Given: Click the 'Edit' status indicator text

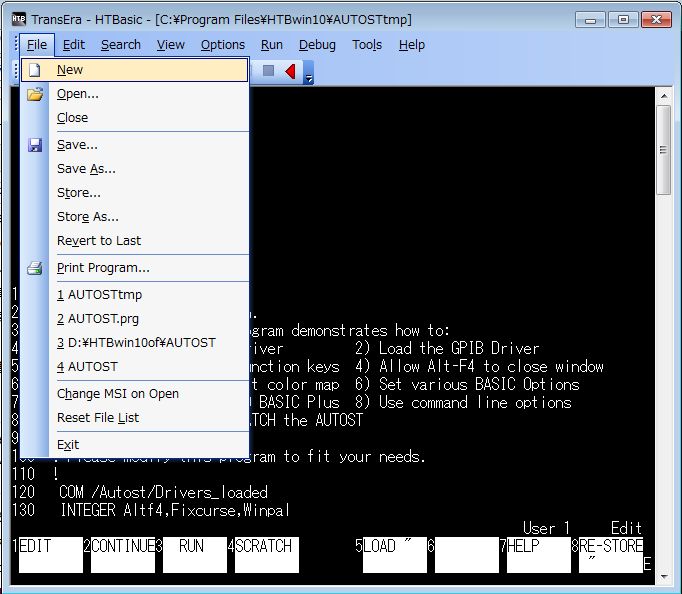Looking at the screenshot, I should coord(626,528).
